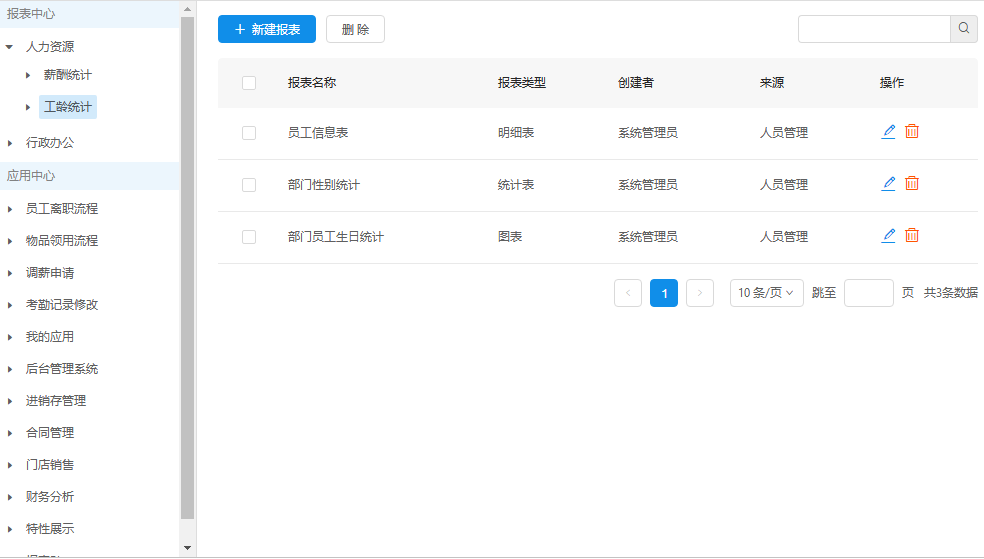Delete the 部门性别统计 report via trash icon
The width and height of the screenshot is (984, 559).
click(912, 184)
